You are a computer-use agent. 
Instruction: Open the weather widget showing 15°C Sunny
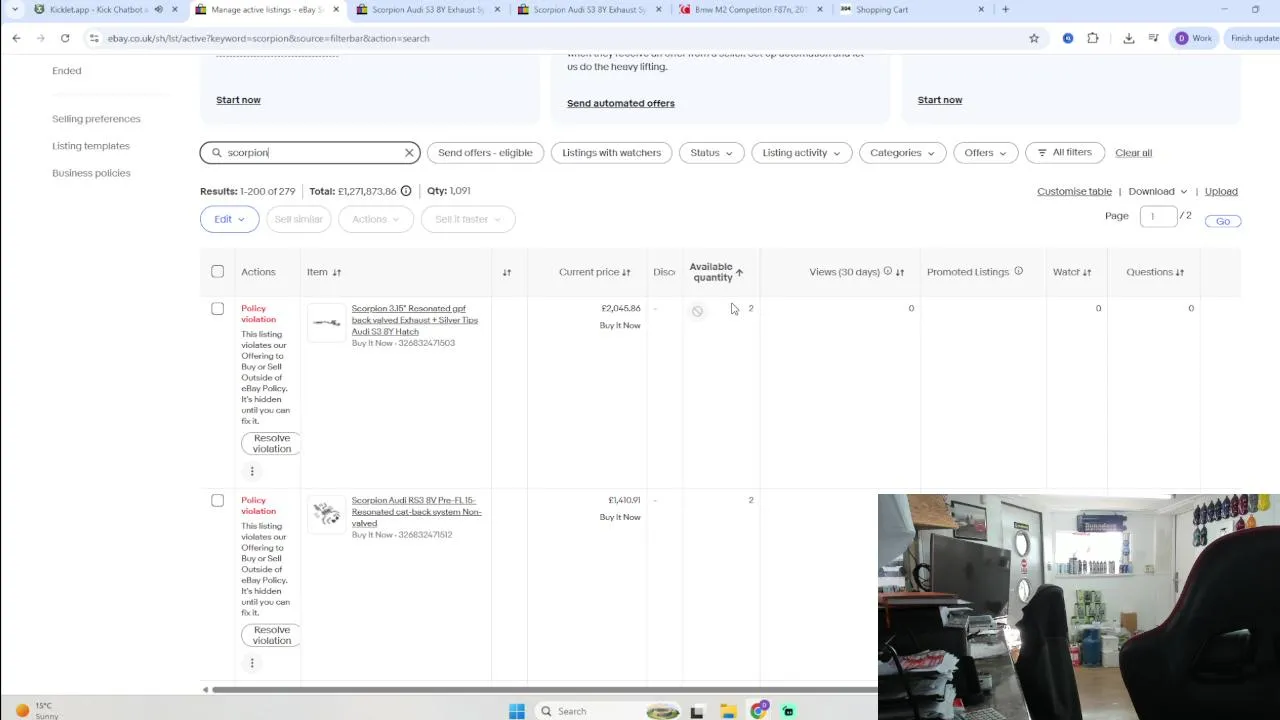(x=34, y=710)
